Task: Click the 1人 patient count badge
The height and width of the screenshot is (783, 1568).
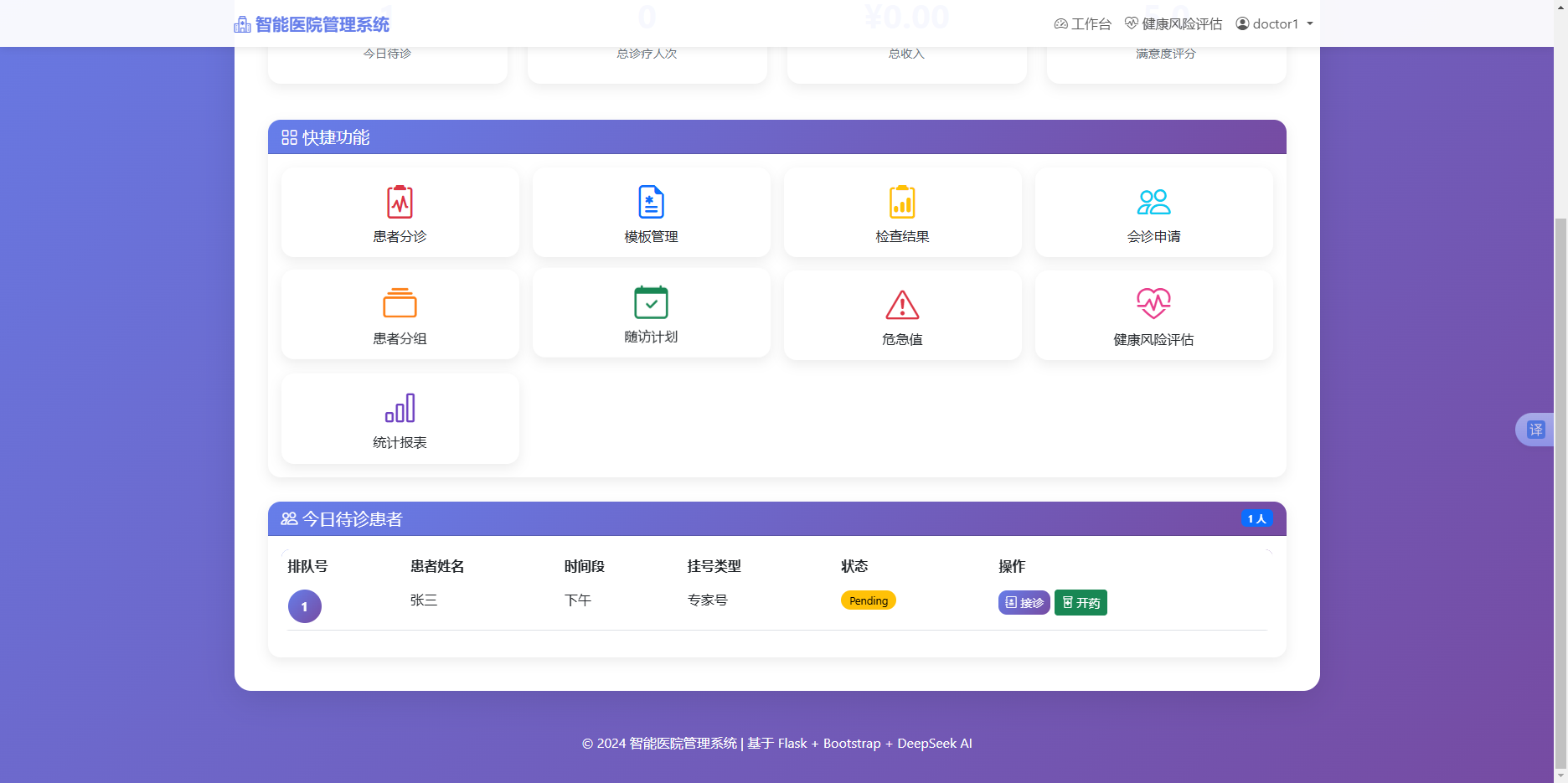Action: (x=1256, y=518)
